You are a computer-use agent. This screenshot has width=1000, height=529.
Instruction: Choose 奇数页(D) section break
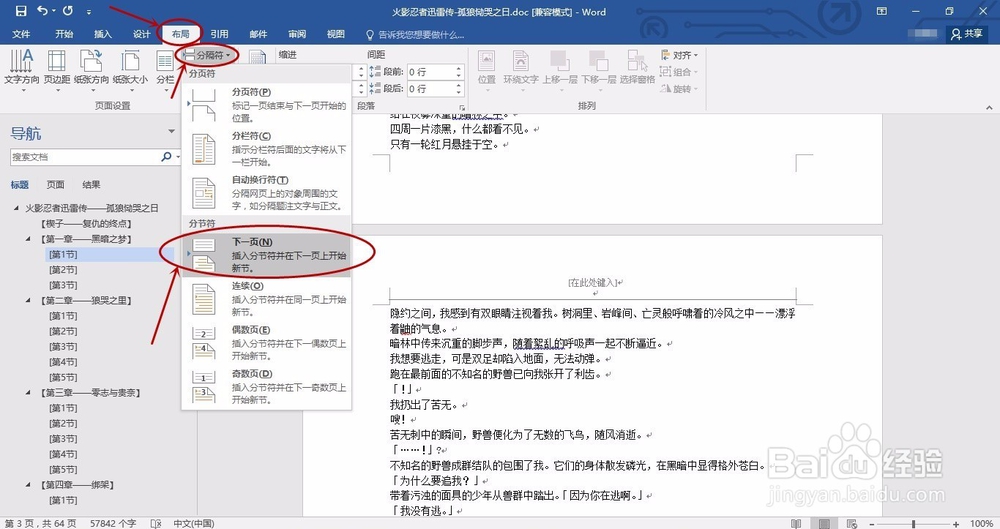pos(267,387)
